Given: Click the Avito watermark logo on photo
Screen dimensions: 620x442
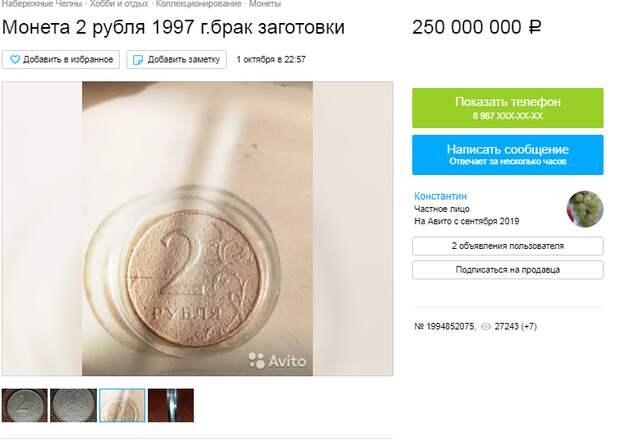Looking at the screenshot, I should click(x=277, y=361).
